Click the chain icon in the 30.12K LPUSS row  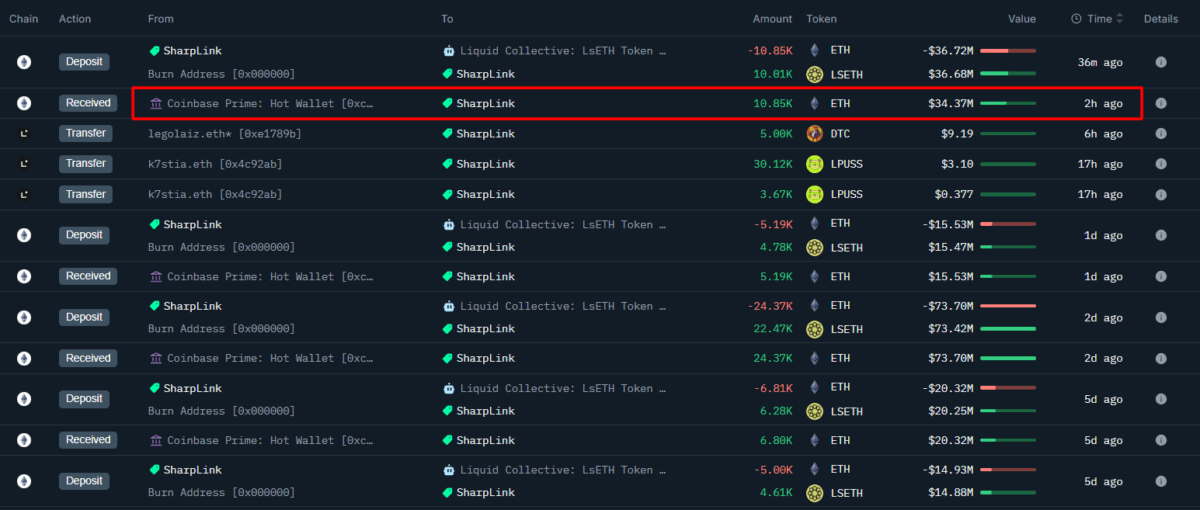24,164
